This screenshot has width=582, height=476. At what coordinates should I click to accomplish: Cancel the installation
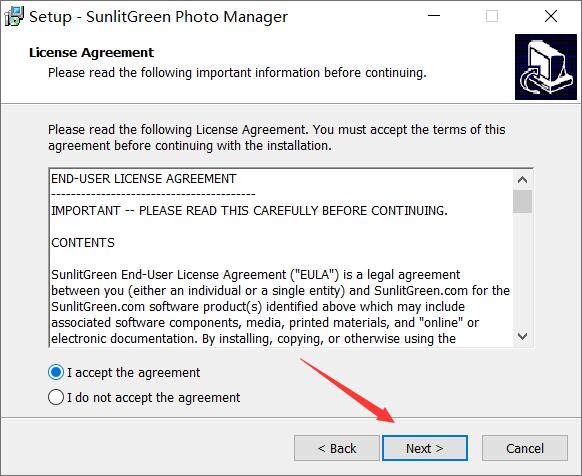coord(525,448)
